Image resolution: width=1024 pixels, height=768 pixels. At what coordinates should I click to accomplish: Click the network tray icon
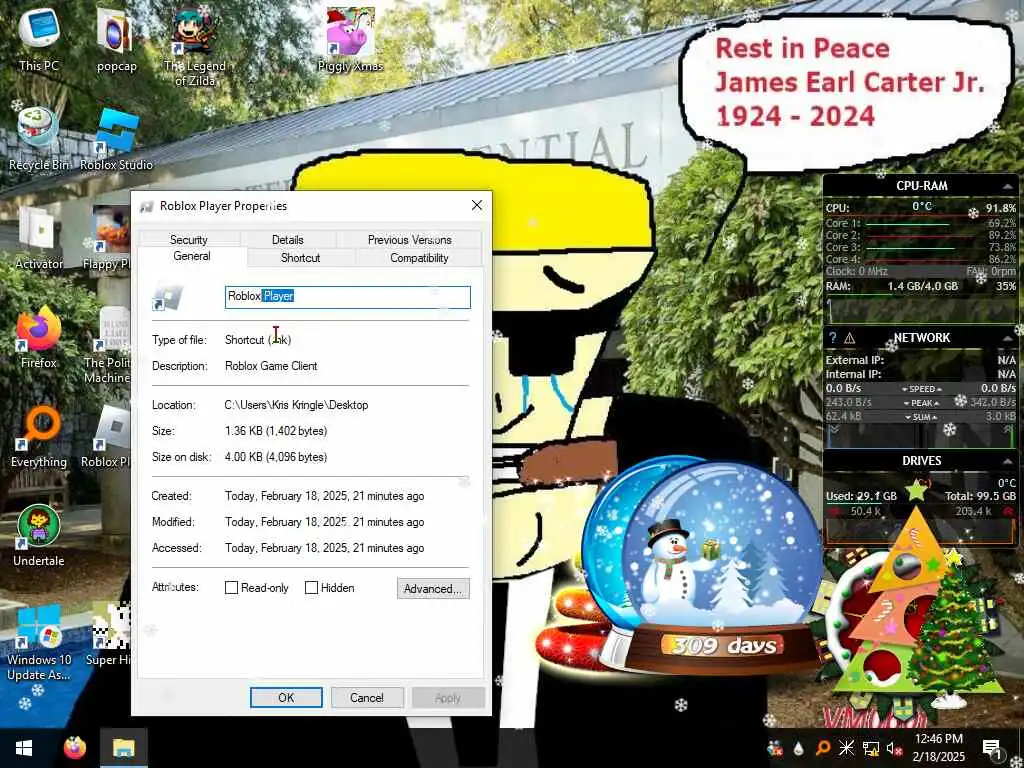click(x=871, y=748)
